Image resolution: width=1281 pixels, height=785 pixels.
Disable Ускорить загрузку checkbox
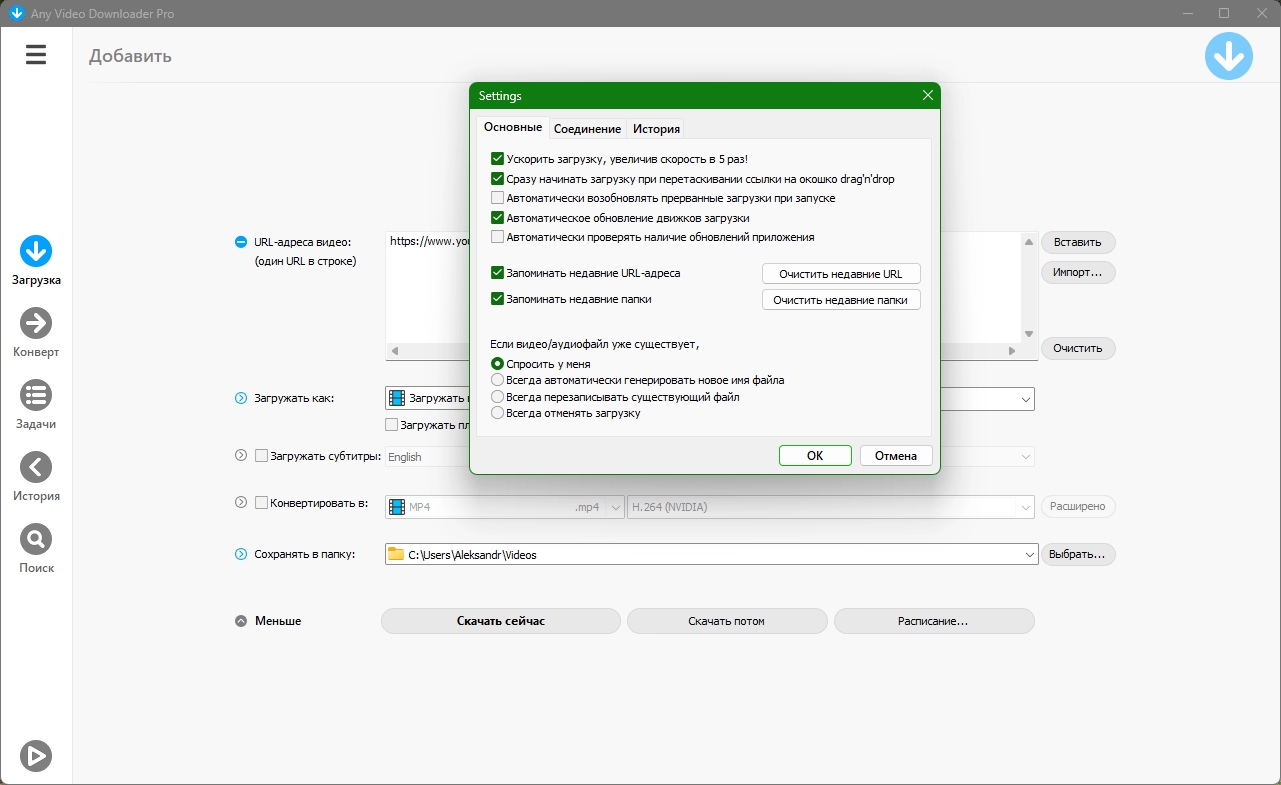point(497,159)
